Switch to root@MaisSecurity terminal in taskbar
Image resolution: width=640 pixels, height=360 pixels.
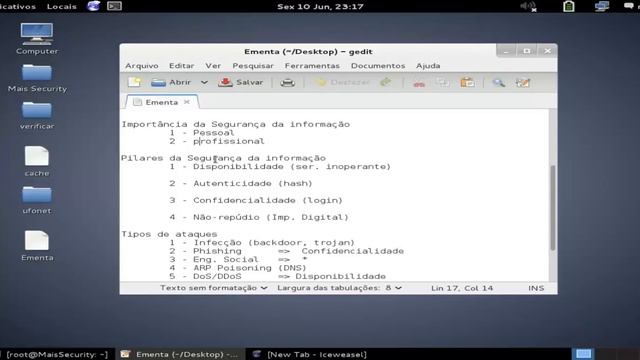click(56, 354)
